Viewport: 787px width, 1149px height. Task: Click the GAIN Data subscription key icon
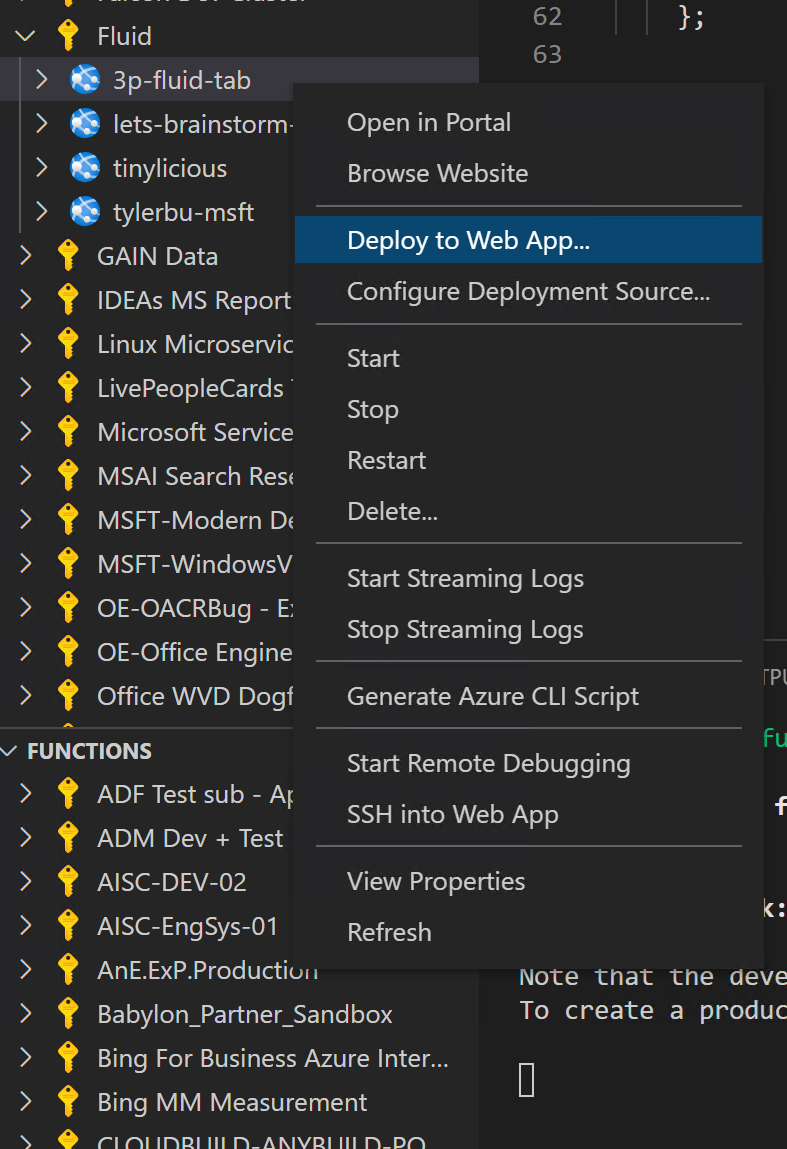coord(69,256)
